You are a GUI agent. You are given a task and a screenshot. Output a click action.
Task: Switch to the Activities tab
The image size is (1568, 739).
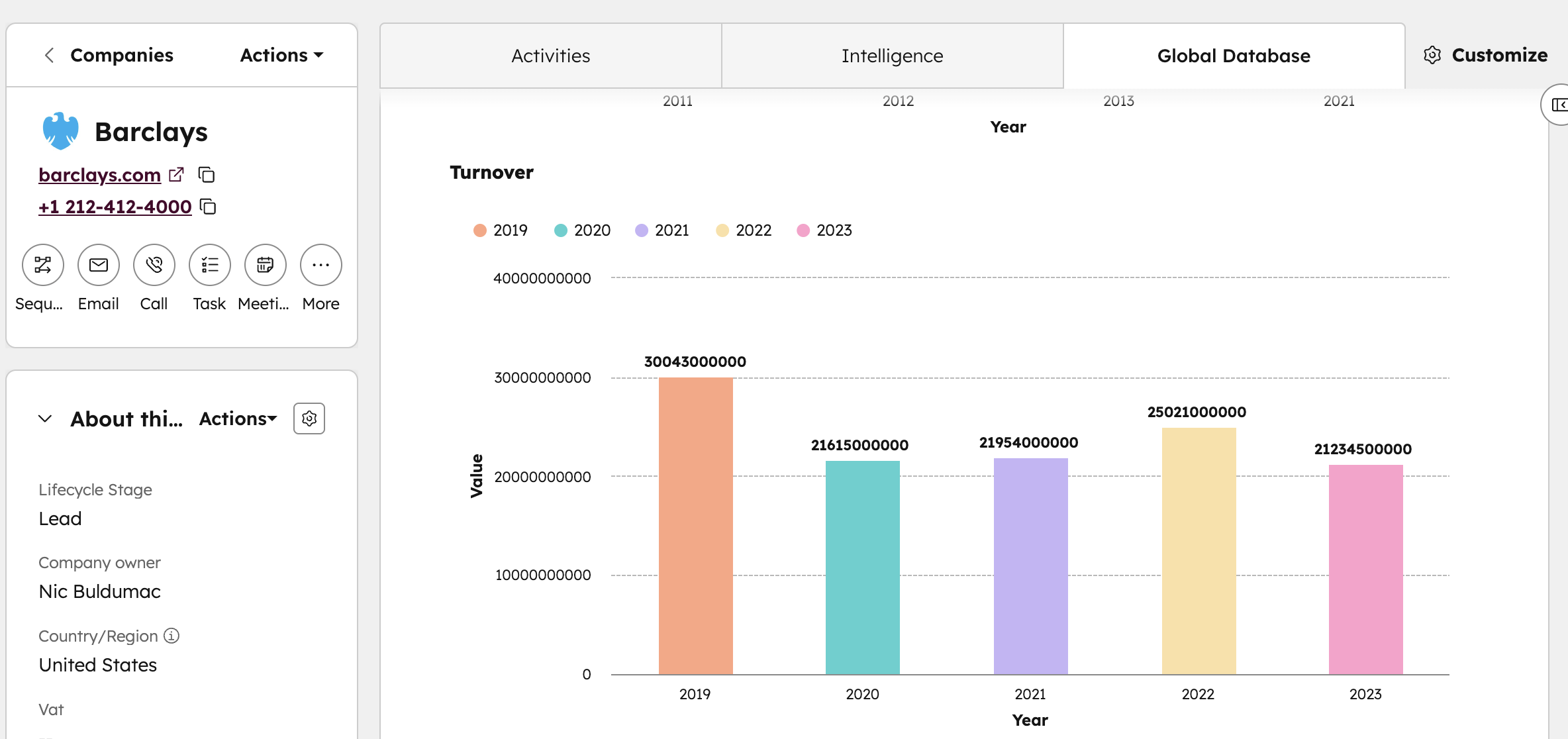pos(551,56)
